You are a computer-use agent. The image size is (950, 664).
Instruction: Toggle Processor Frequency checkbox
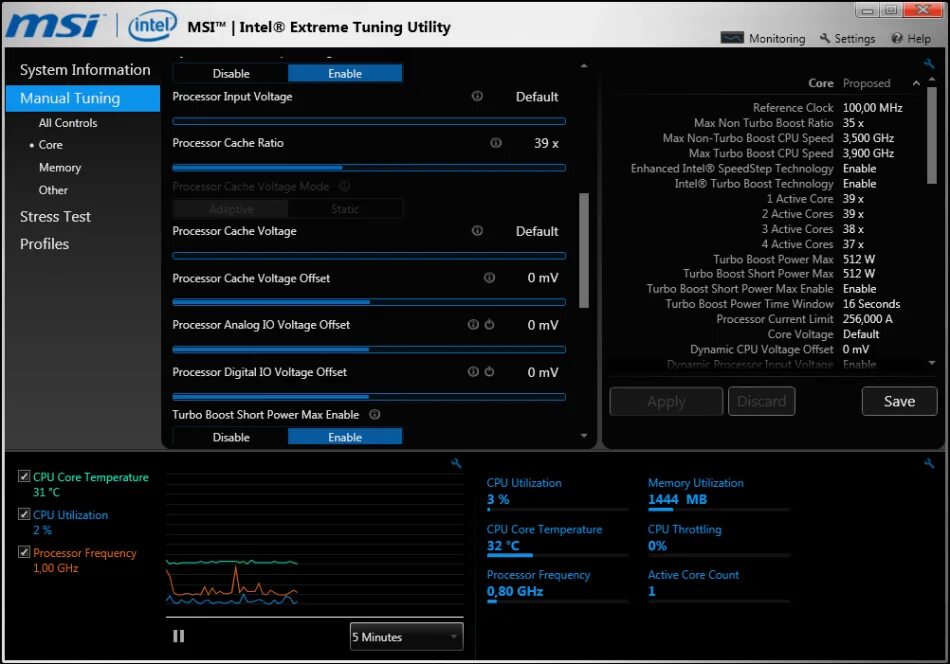click(x=24, y=552)
